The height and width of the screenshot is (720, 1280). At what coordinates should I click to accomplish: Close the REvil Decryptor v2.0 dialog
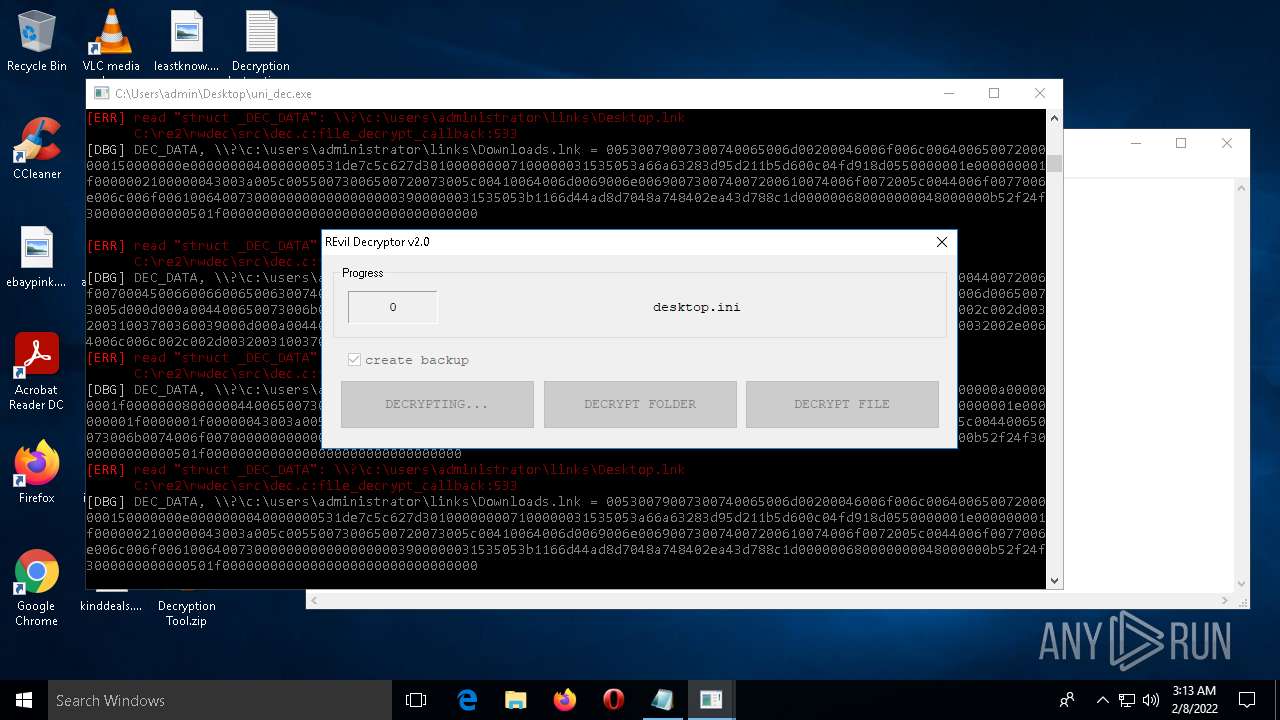click(x=941, y=242)
